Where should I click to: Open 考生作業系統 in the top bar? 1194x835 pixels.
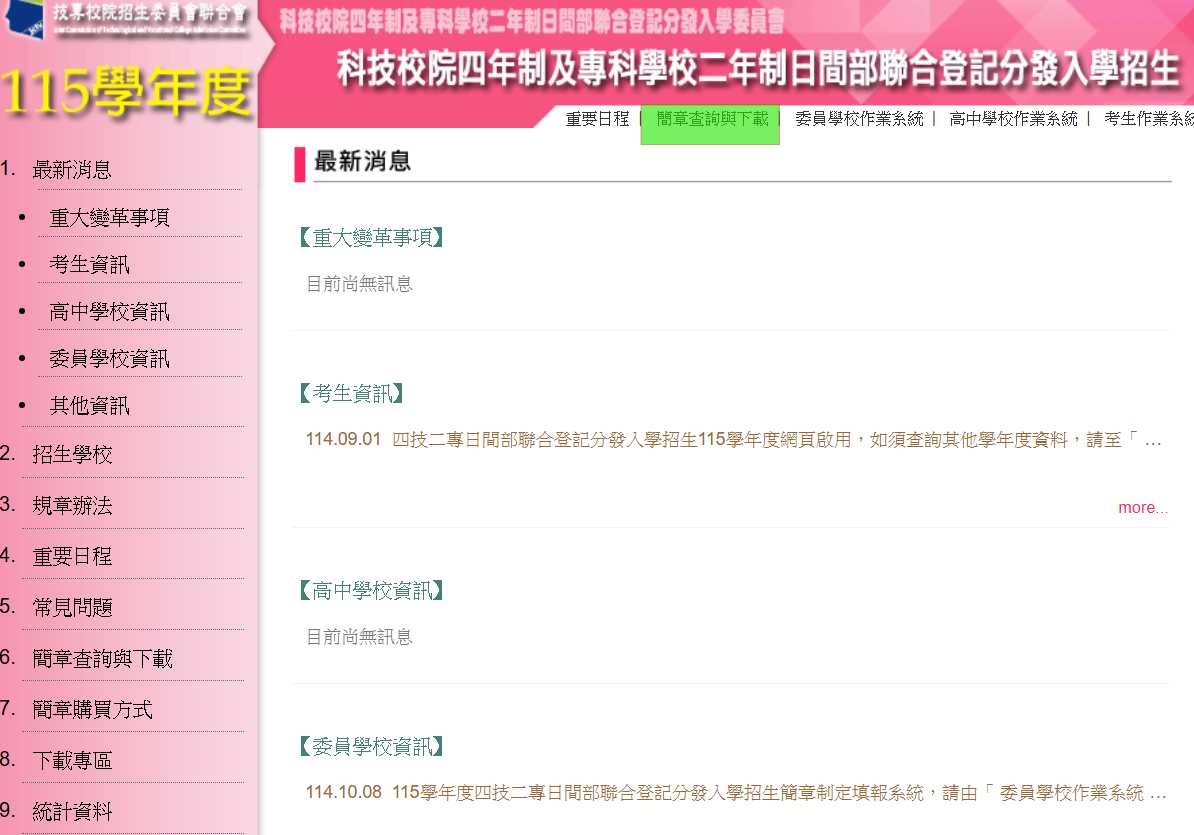tap(1148, 119)
